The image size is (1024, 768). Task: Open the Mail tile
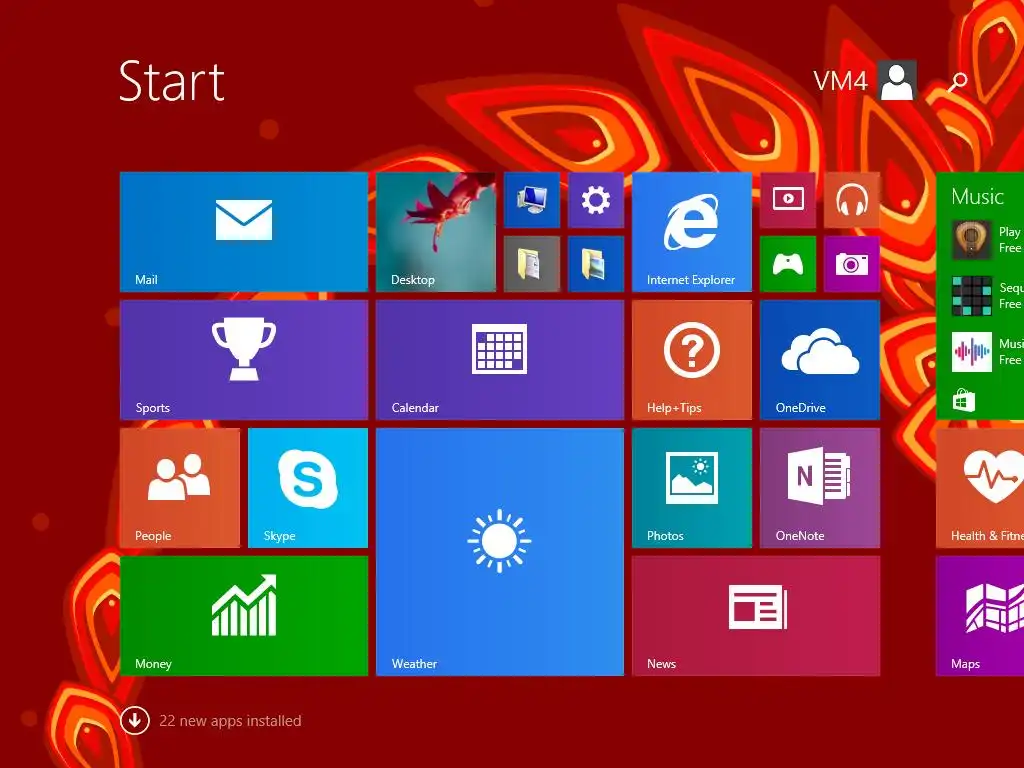[244, 232]
